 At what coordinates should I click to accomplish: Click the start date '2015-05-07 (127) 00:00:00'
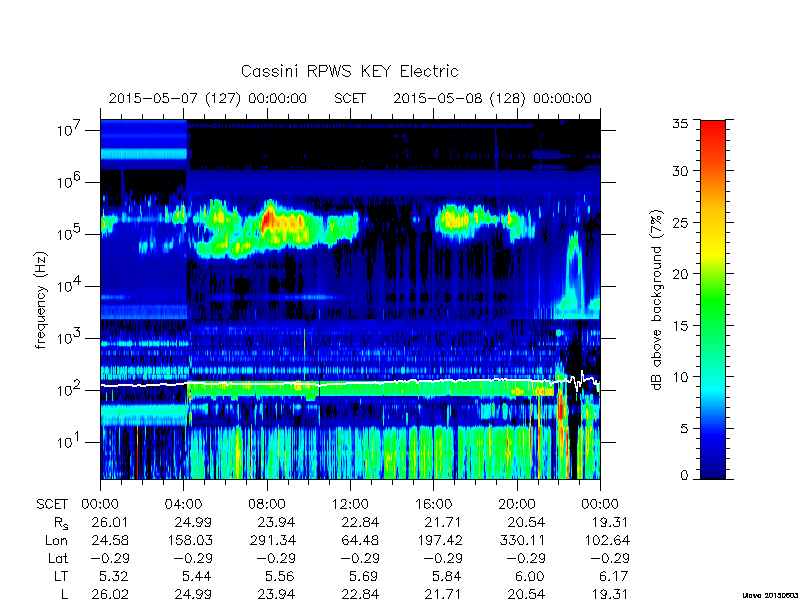coord(208,98)
